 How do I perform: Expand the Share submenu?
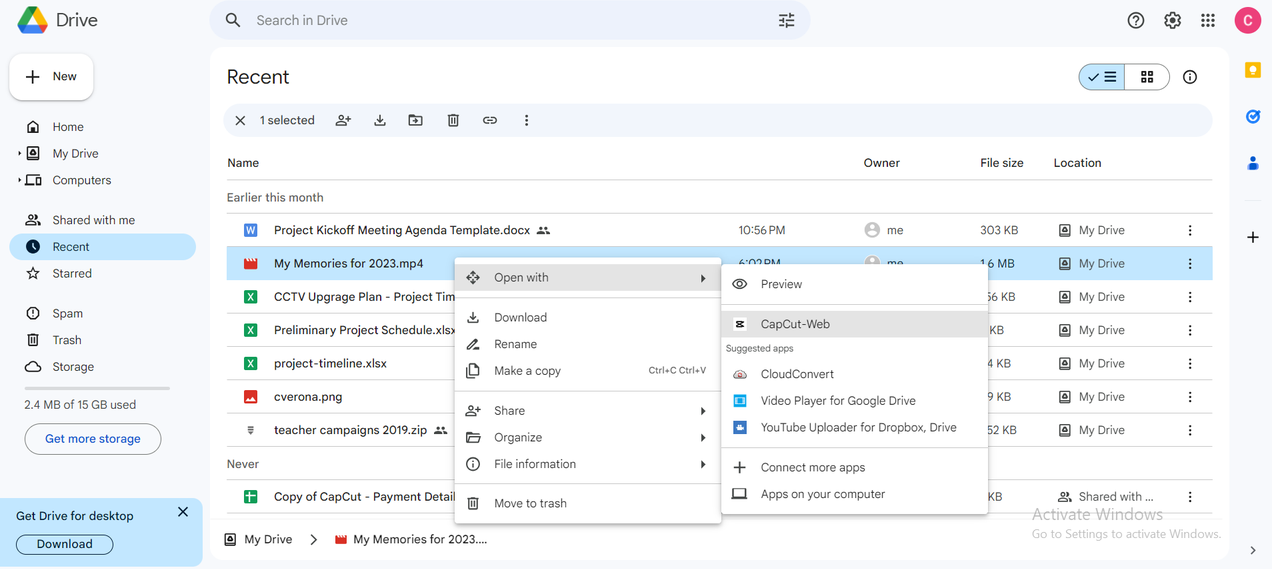pyautogui.click(x=588, y=411)
